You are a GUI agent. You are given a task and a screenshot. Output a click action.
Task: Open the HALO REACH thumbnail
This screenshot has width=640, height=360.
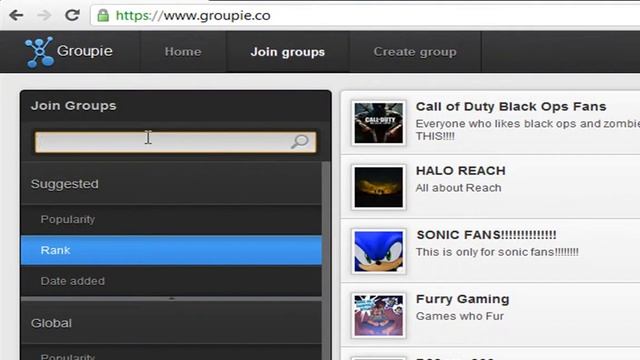(x=378, y=187)
